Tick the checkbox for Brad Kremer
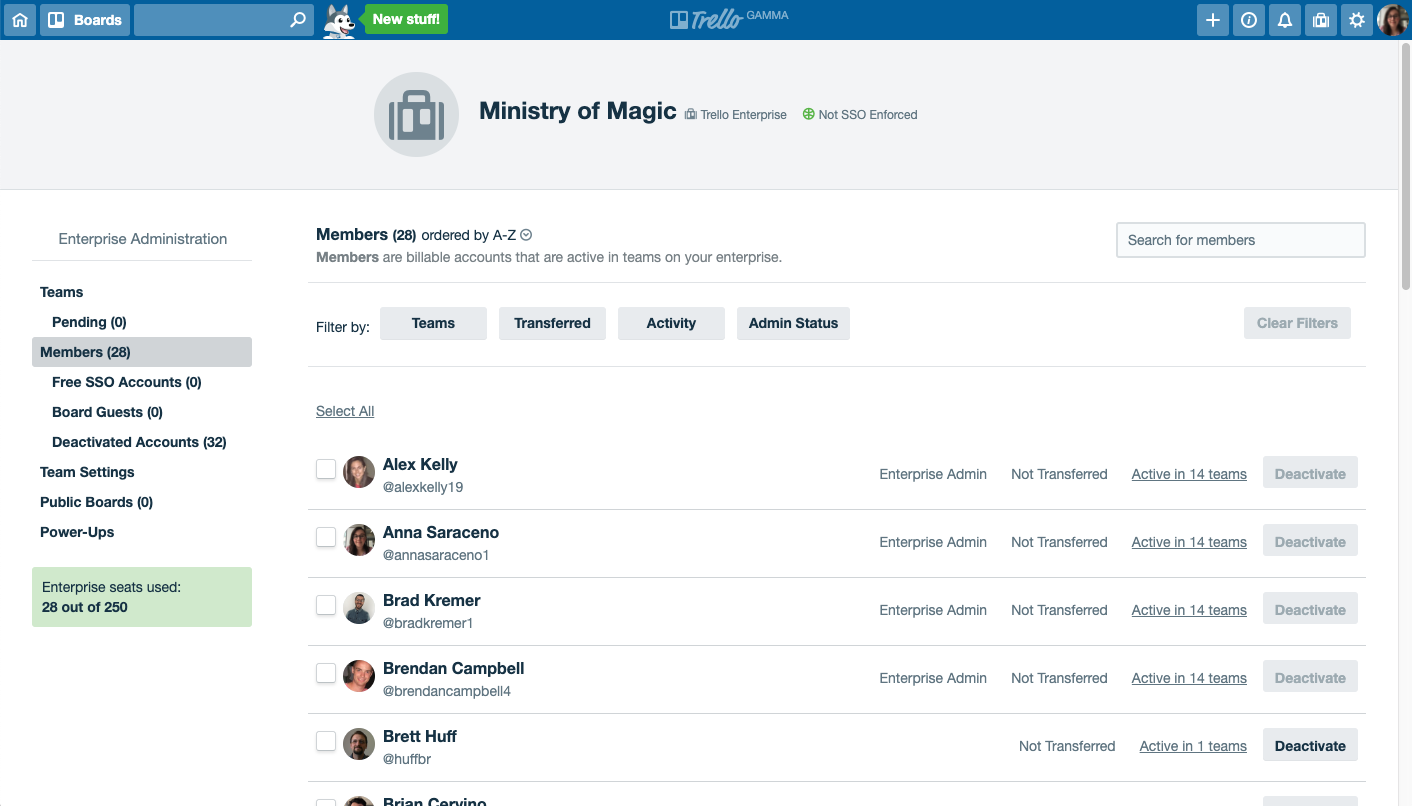Screen dimensions: 1412x806 [326, 605]
